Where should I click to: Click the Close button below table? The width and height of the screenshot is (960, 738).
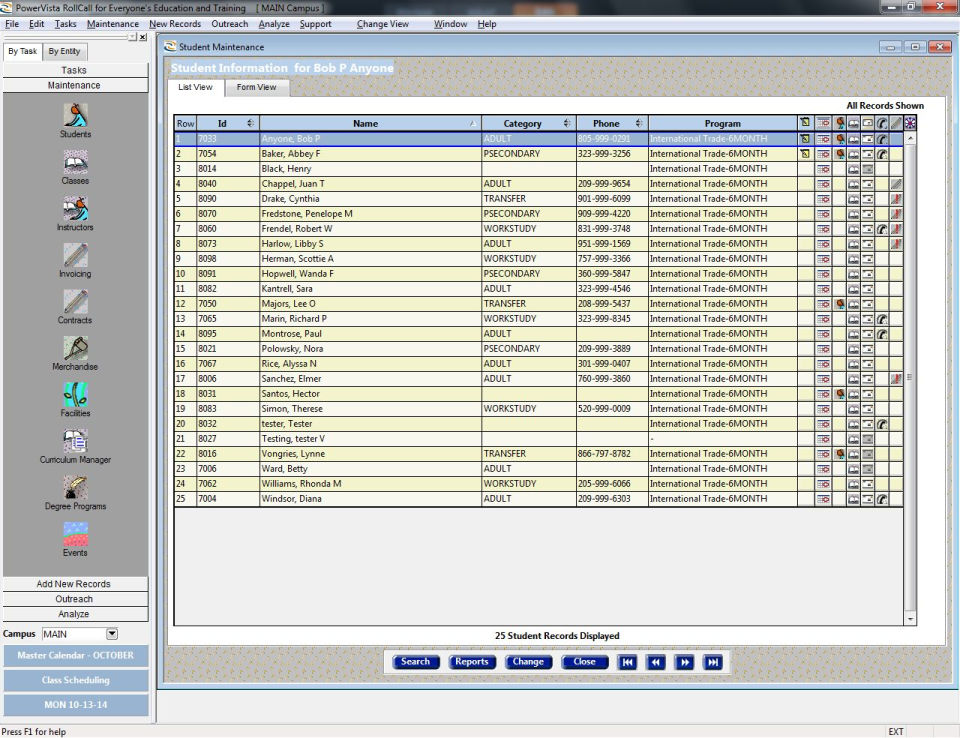click(x=585, y=662)
